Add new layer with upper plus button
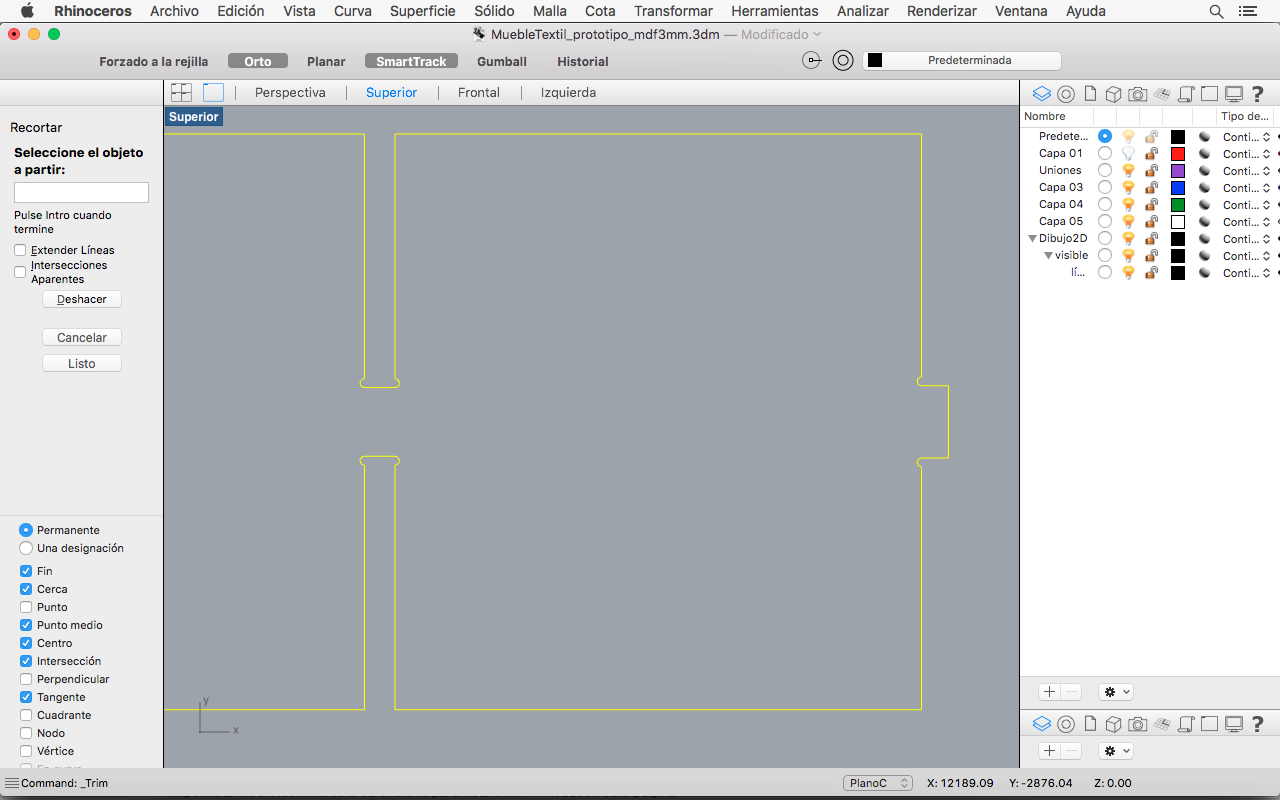The width and height of the screenshot is (1280, 800). (x=1049, y=692)
